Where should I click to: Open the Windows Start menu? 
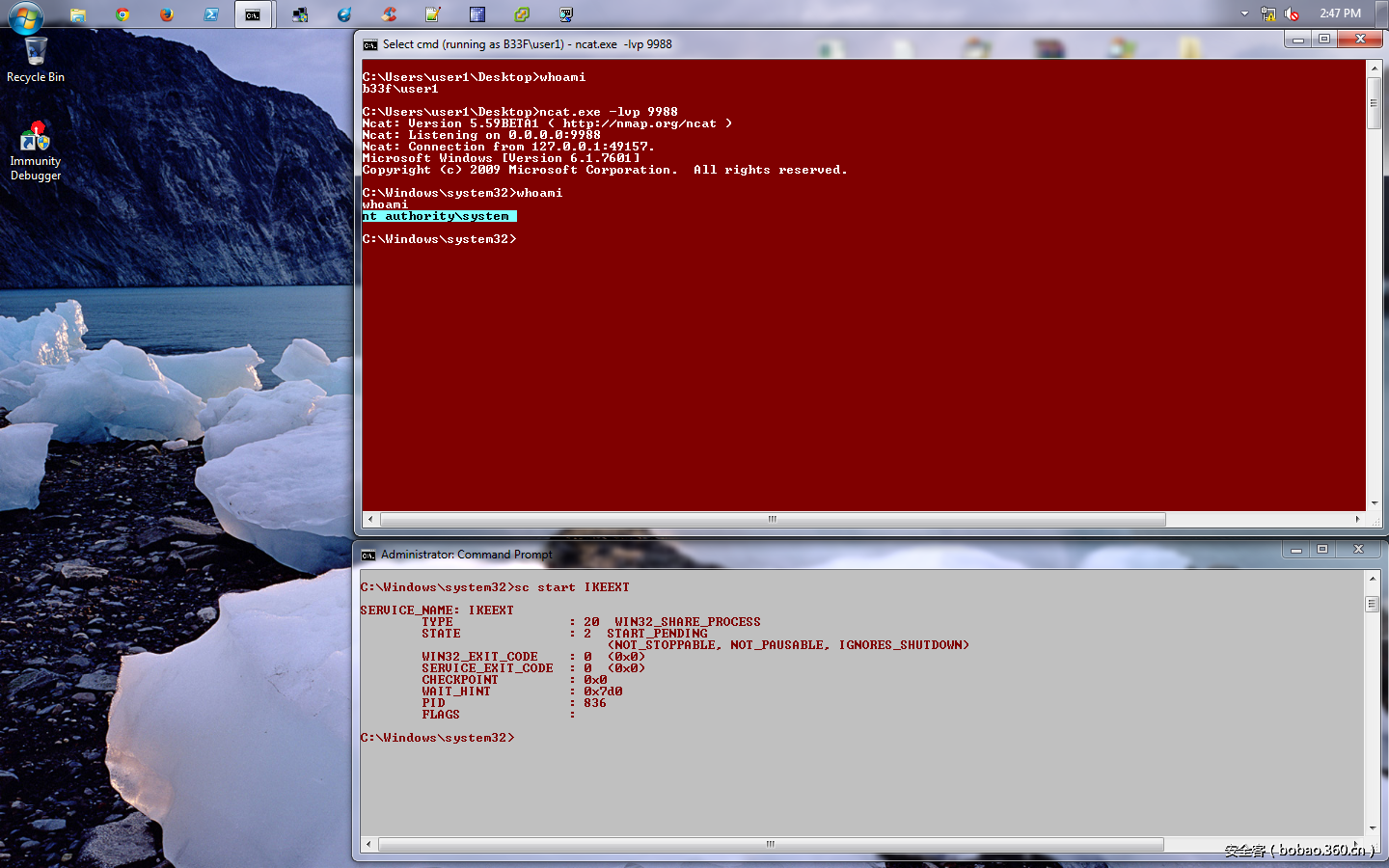tap(25, 16)
